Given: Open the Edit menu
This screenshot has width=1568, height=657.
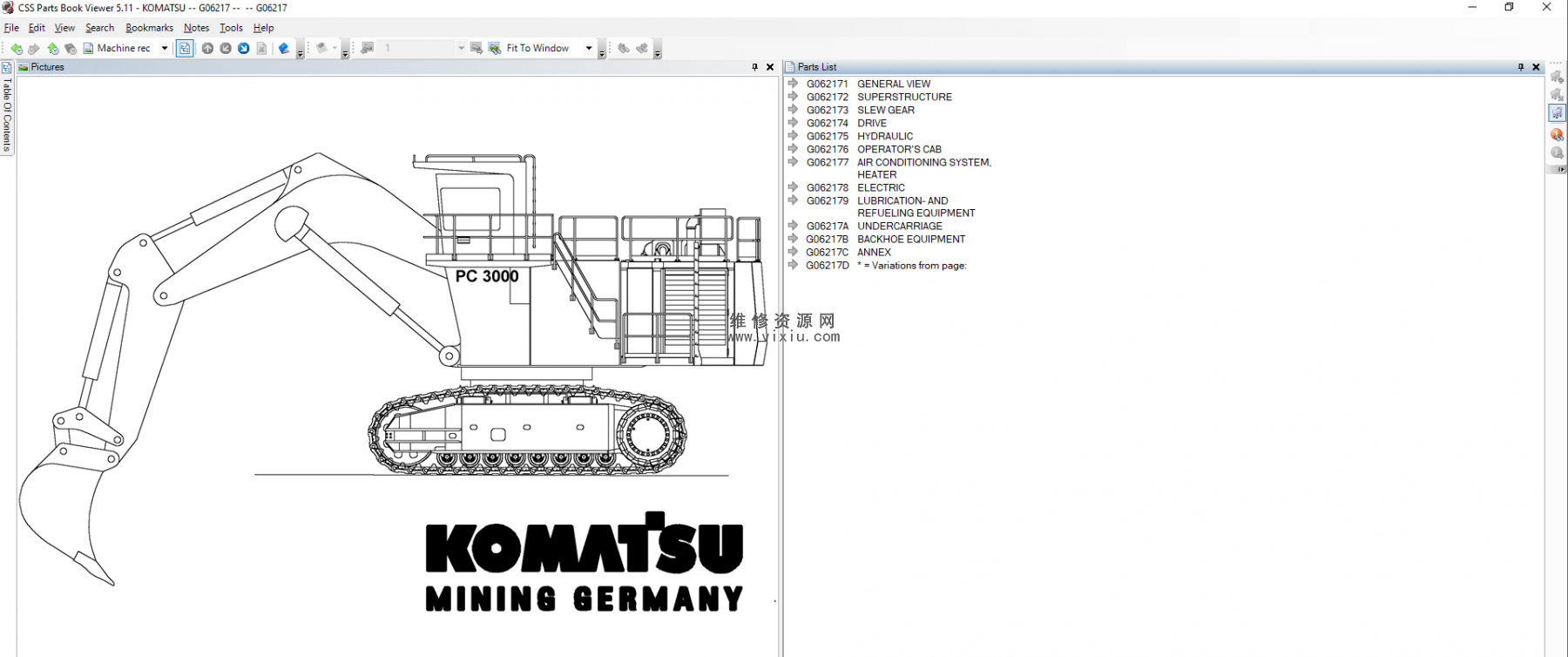Looking at the screenshot, I should pos(37,28).
